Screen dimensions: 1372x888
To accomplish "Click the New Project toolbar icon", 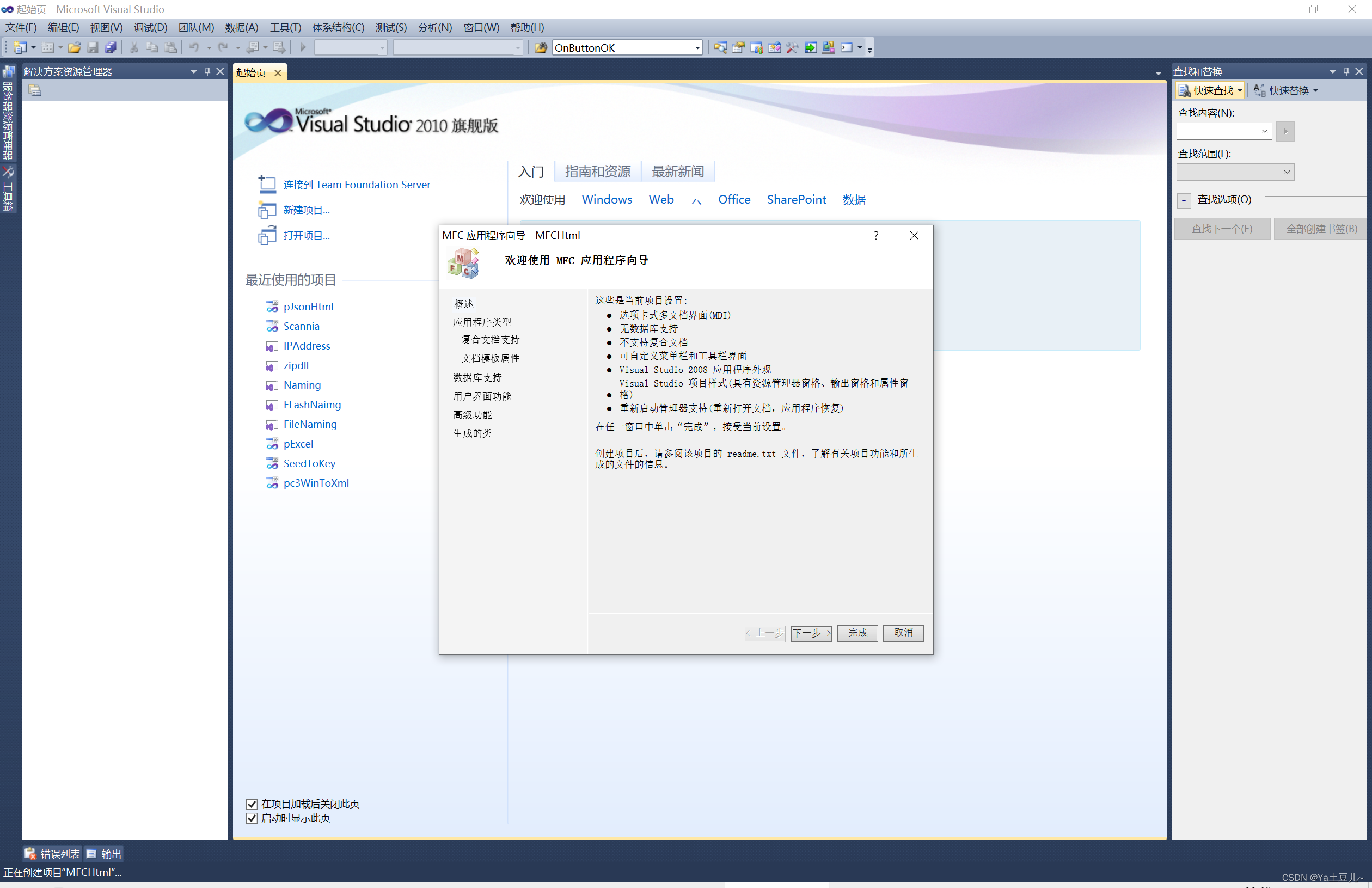I will 20,48.
